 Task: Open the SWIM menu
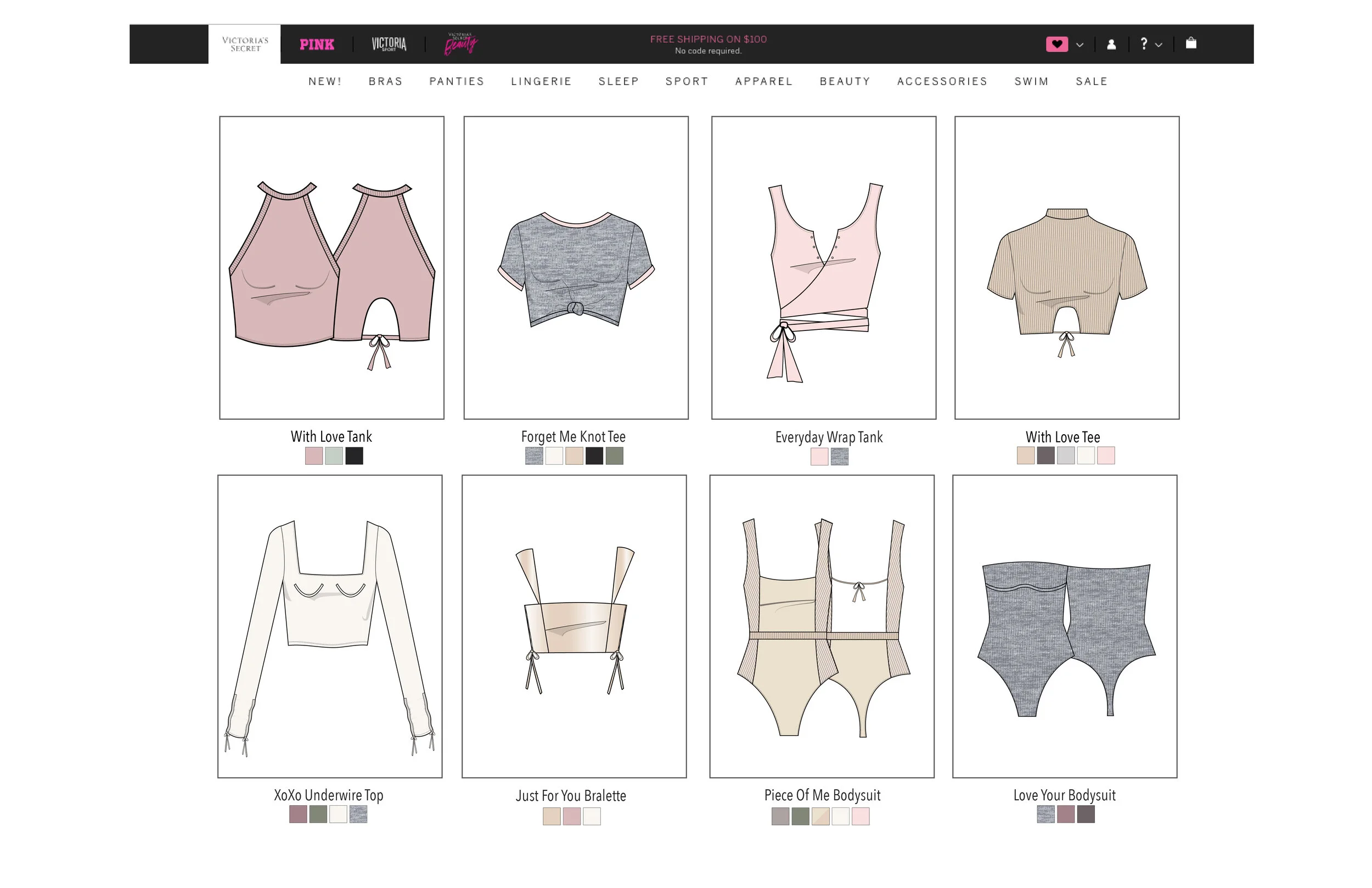1031,81
